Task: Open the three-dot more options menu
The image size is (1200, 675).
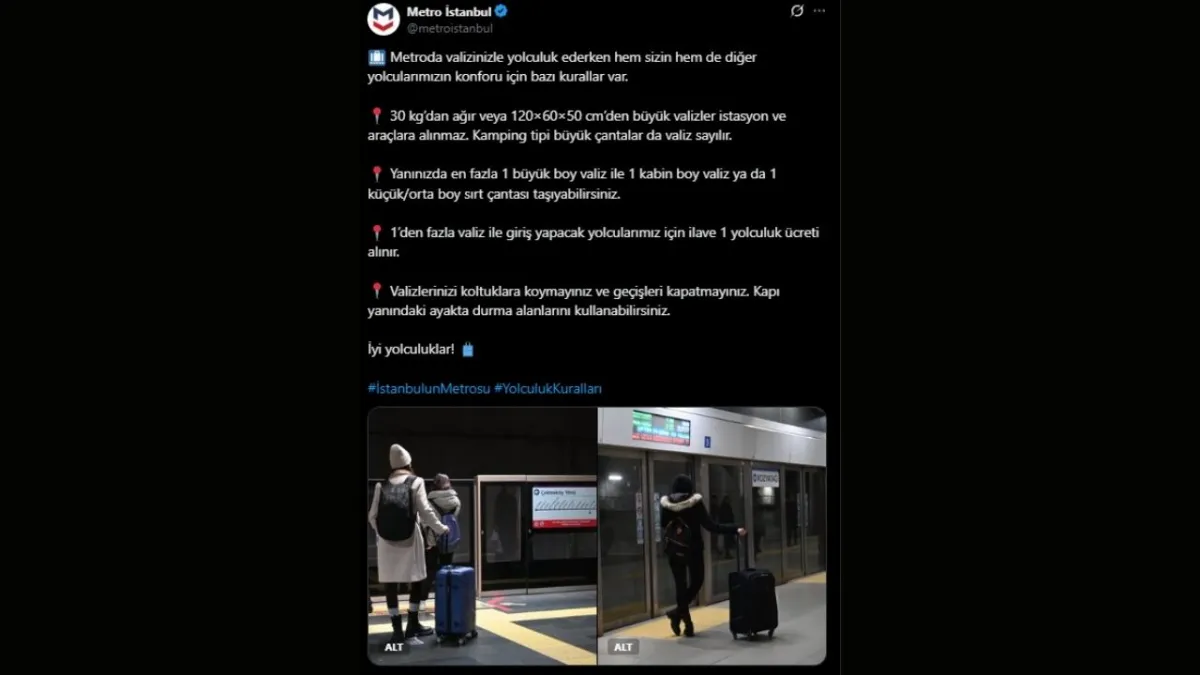Action: pyautogui.click(x=820, y=11)
